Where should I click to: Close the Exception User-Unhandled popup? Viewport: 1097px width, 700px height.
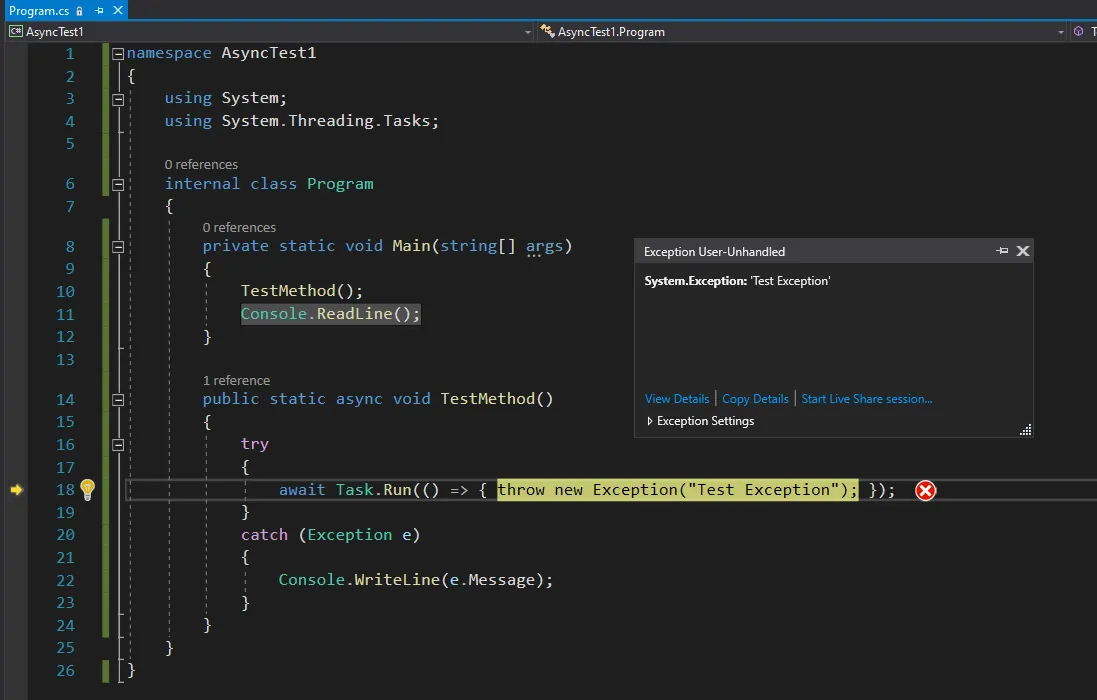click(x=1022, y=251)
